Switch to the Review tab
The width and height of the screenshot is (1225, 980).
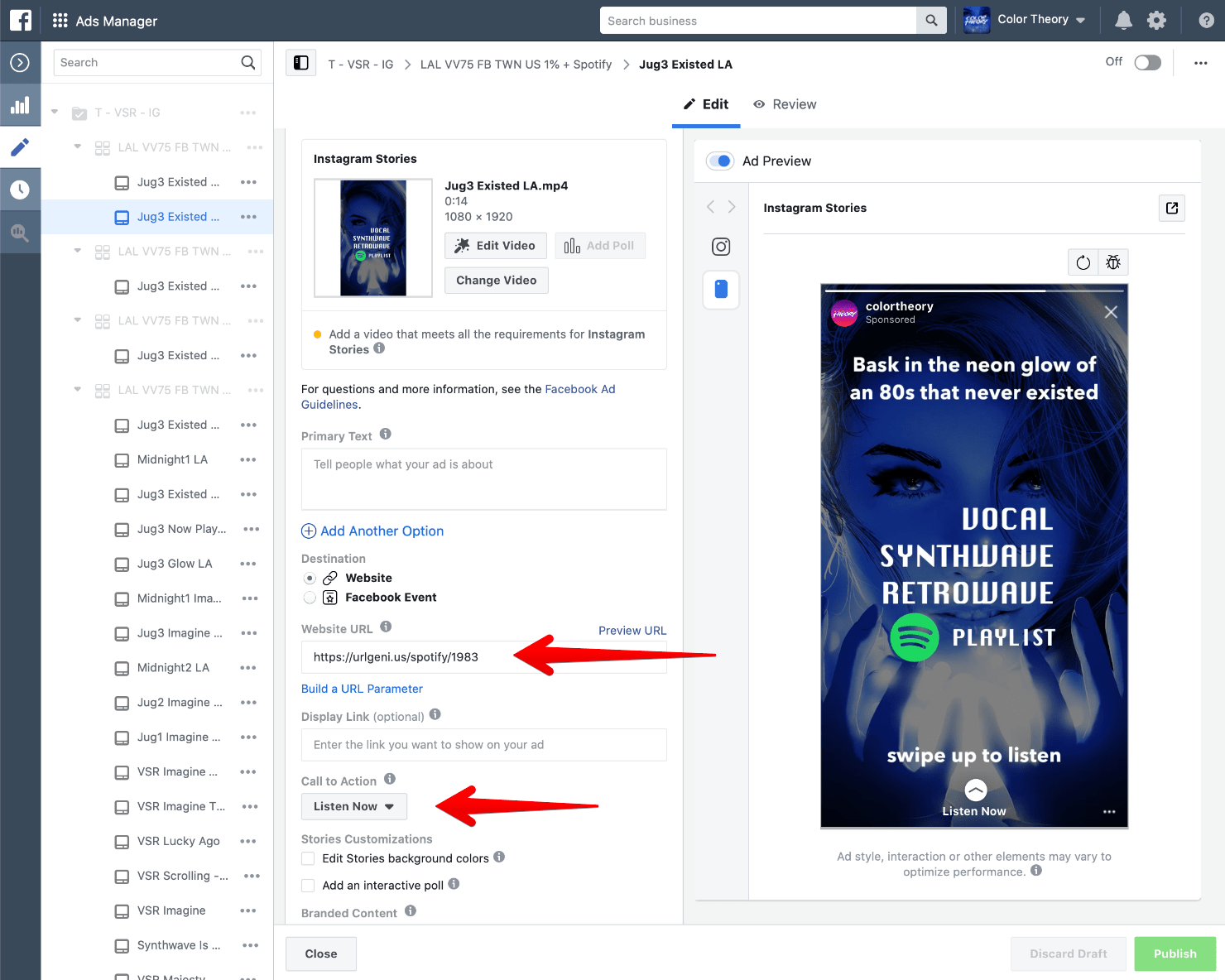[x=785, y=104]
